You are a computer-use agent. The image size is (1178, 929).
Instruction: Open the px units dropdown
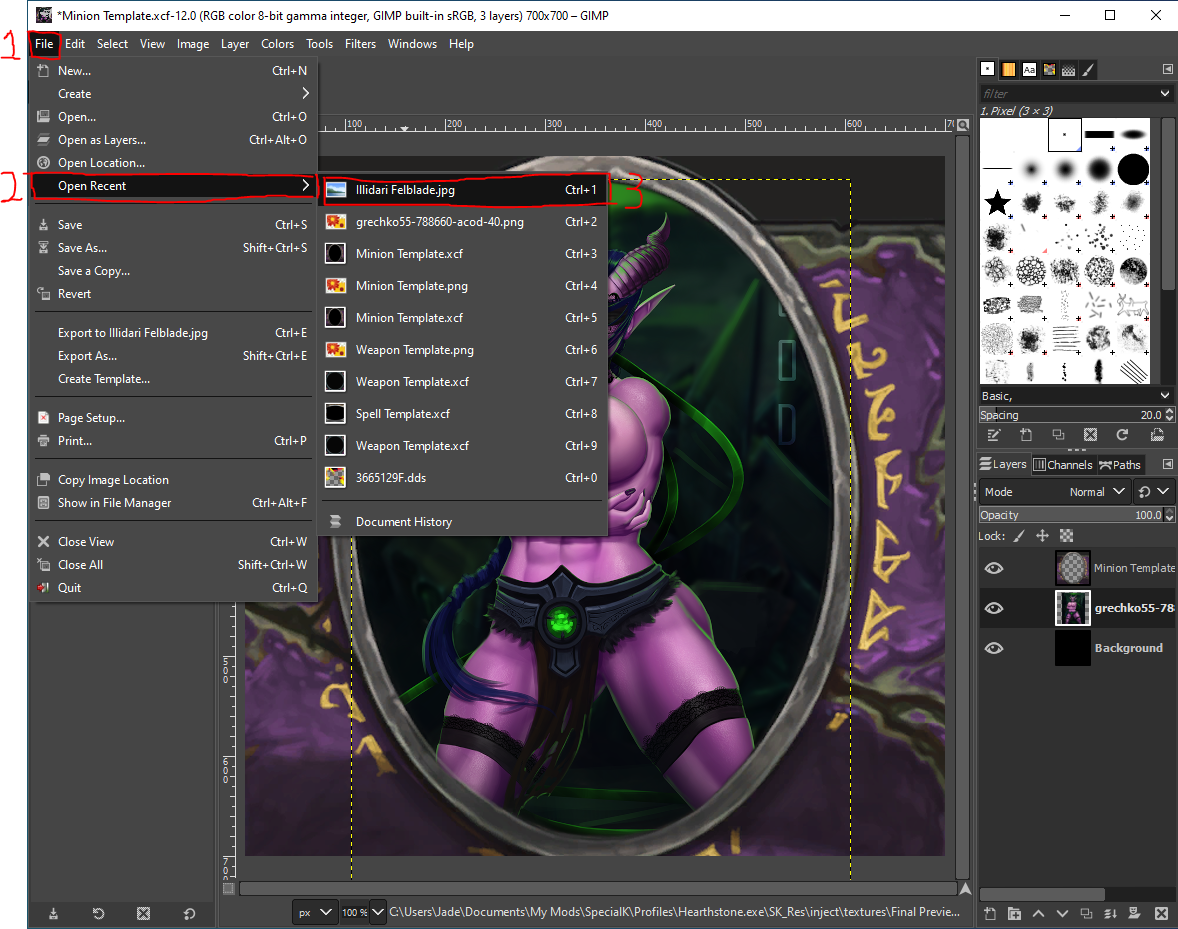[x=314, y=912]
